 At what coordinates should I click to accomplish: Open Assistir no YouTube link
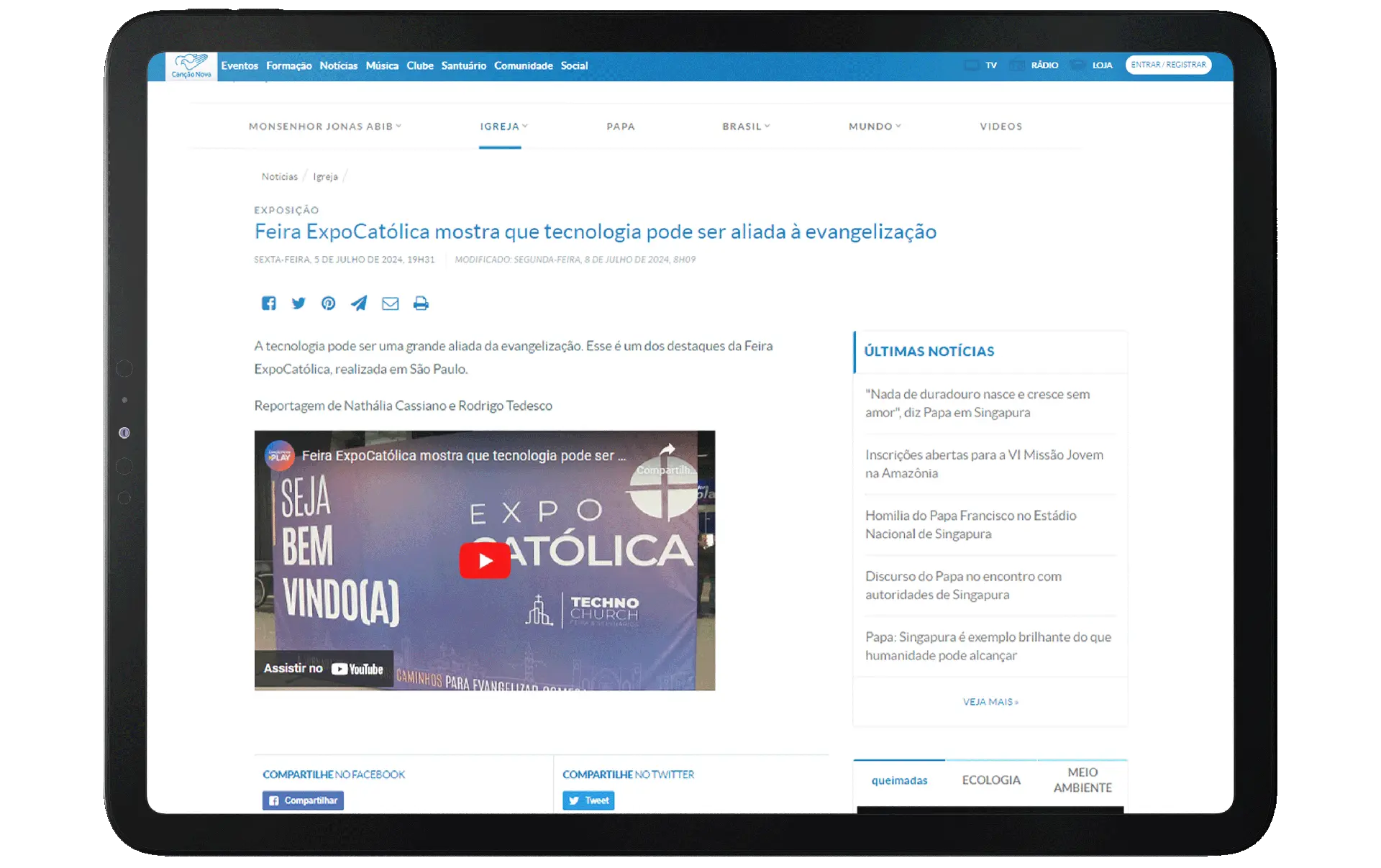pyautogui.click(x=324, y=669)
